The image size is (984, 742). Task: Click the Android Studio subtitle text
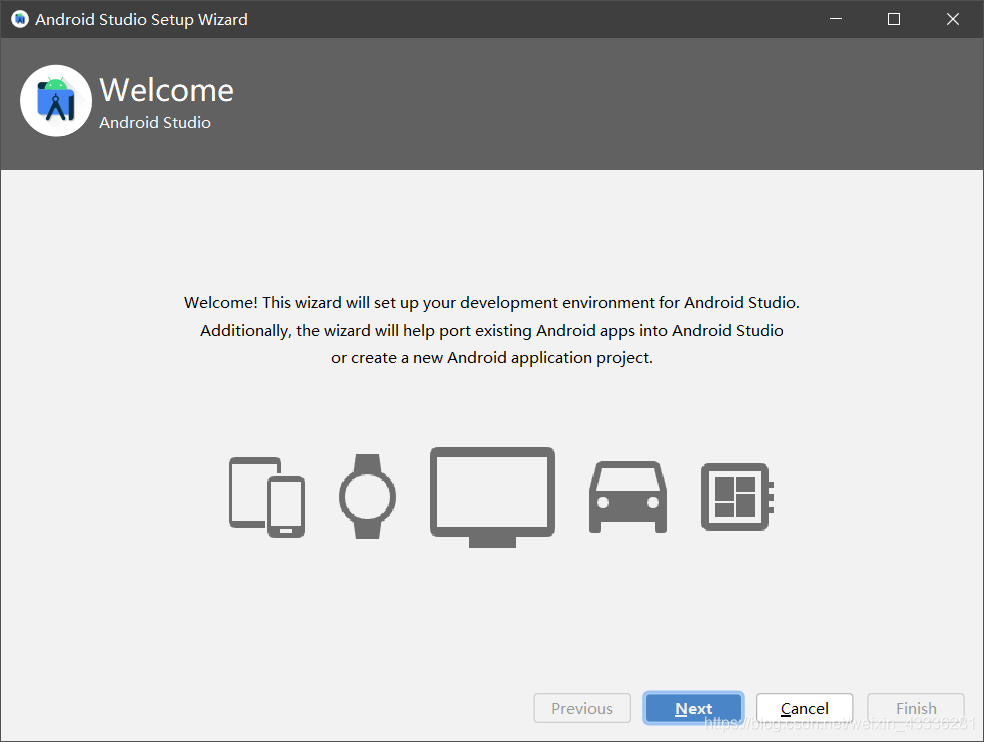[155, 122]
